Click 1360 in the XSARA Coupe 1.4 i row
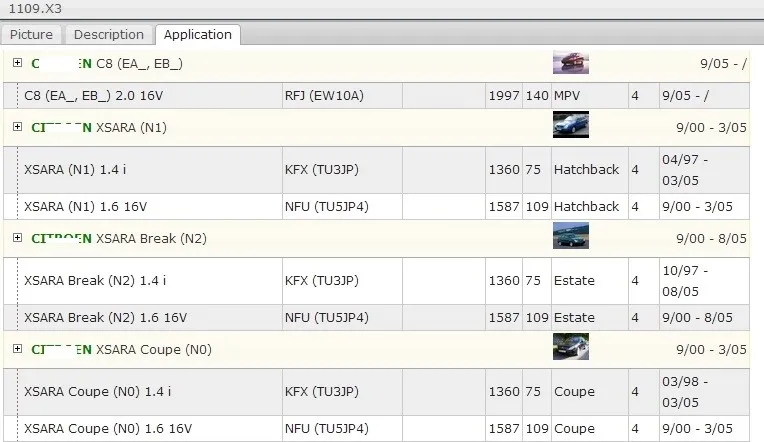Image resolution: width=764 pixels, height=442 pixels. pyautogui.click(x=504, y=392)
